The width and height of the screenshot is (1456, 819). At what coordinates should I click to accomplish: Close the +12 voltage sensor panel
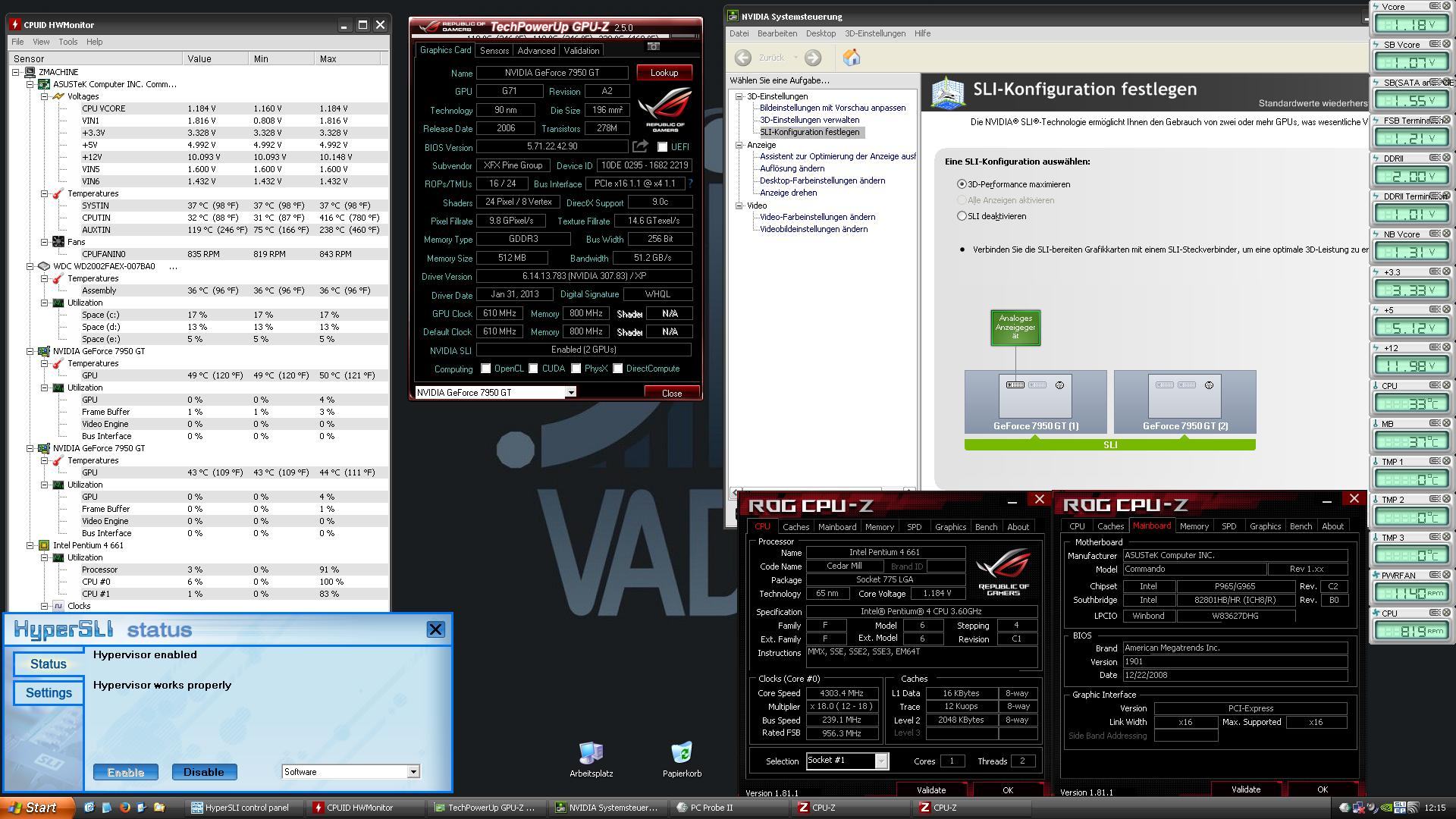click(x=1446, y=347)
